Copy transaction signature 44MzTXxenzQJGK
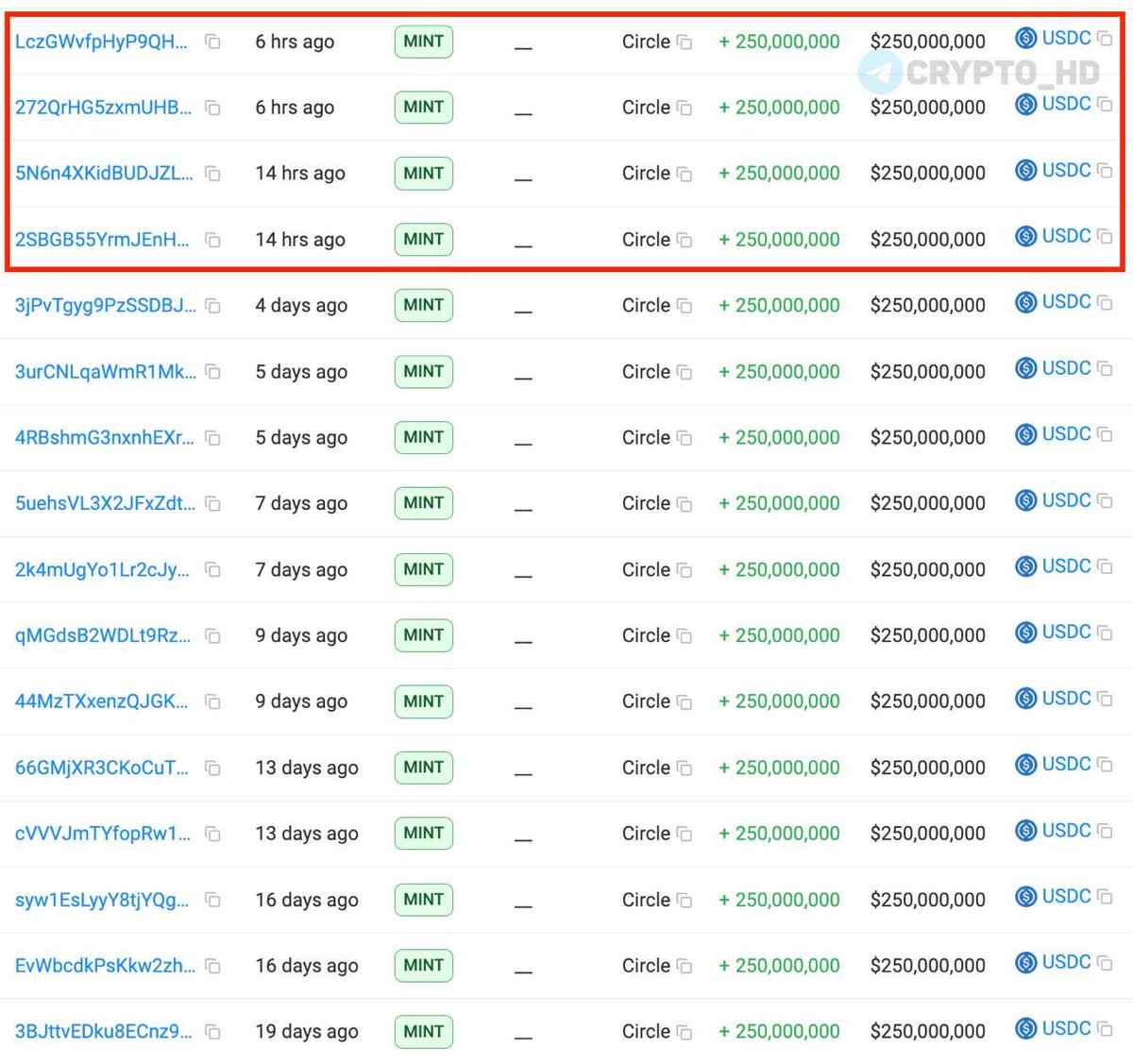 tap(212, 701)
